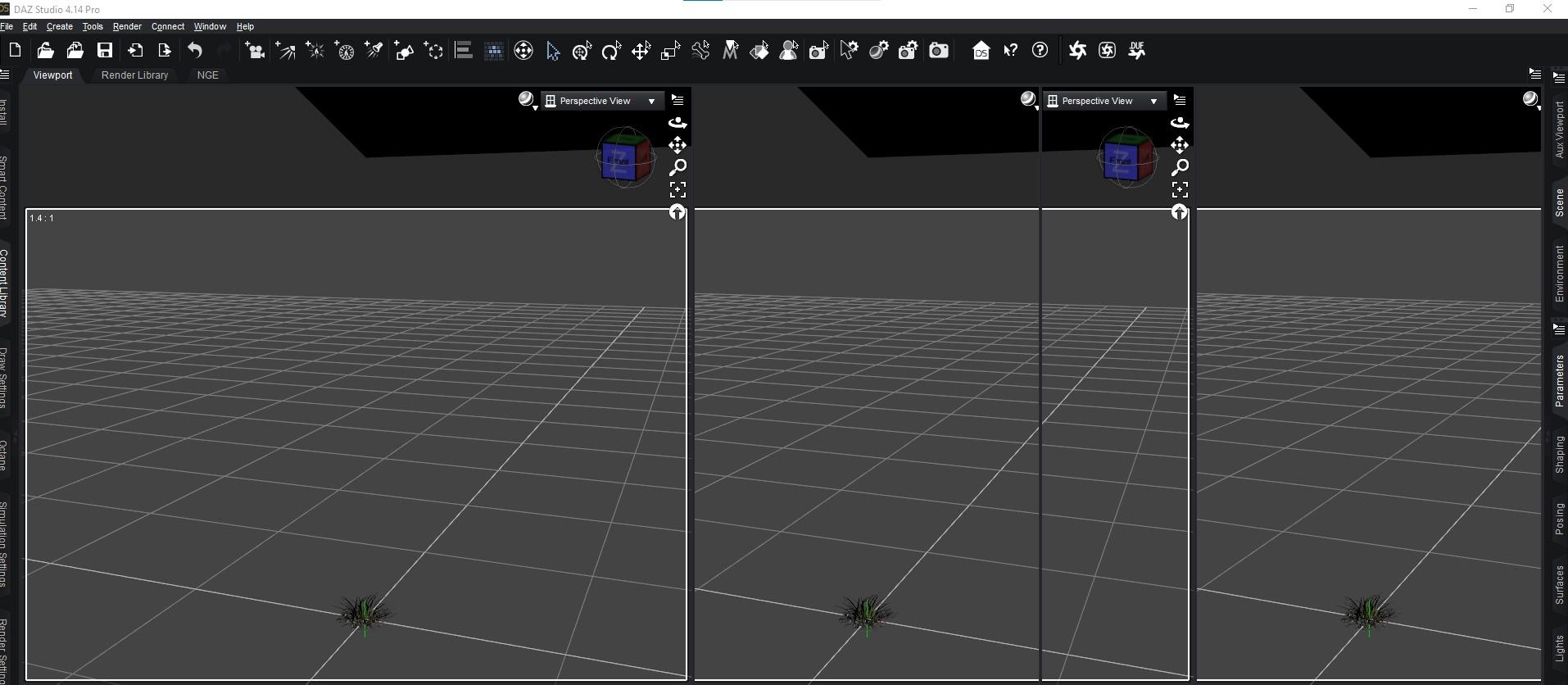Click the Save Scene floppy icon

click(105, 51)
